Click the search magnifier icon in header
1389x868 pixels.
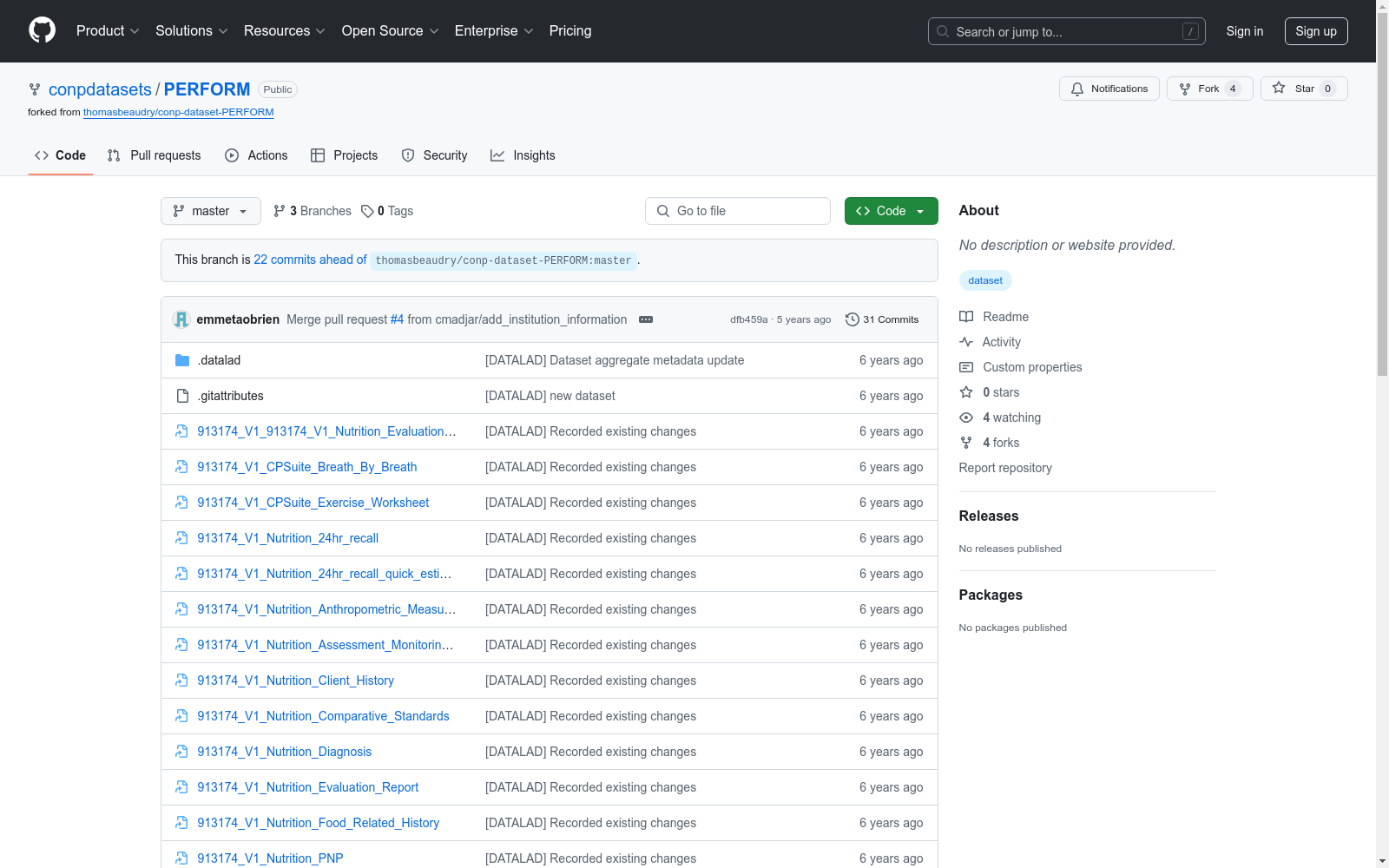(x=943, y=31)
